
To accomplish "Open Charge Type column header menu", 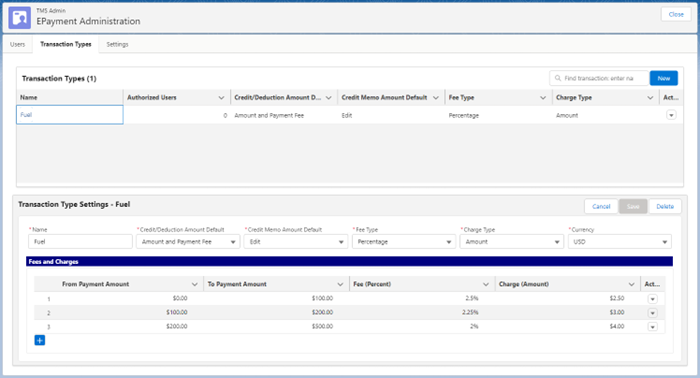I will pos(650,98).
